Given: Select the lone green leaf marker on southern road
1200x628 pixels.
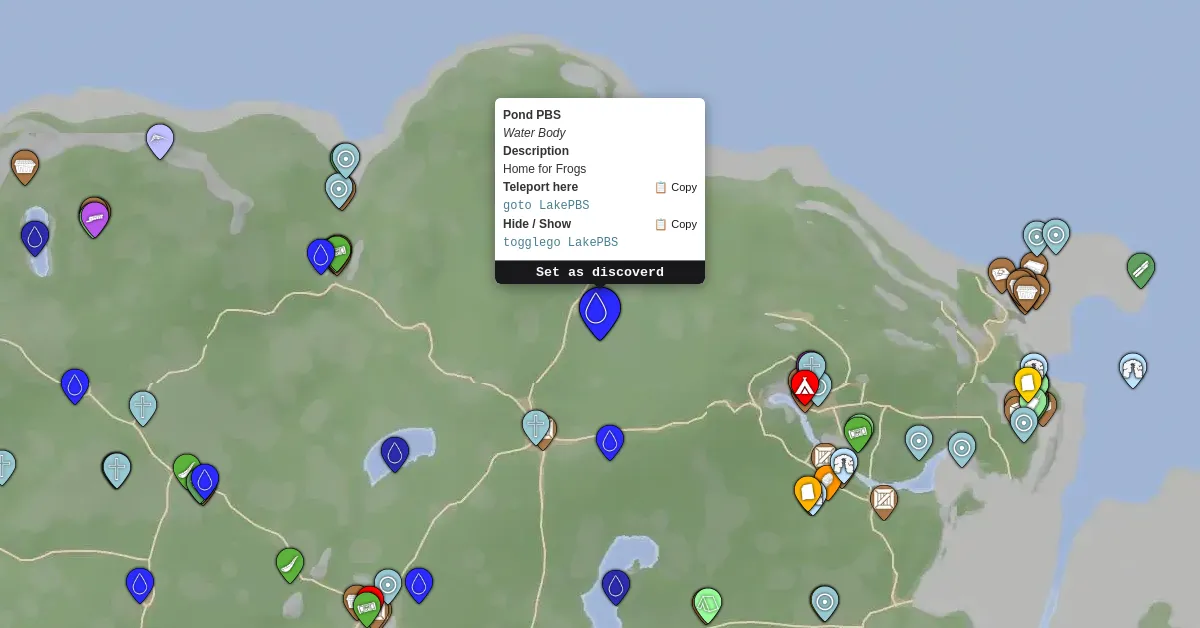Looking at the screenshot, I should coord(290,564).
